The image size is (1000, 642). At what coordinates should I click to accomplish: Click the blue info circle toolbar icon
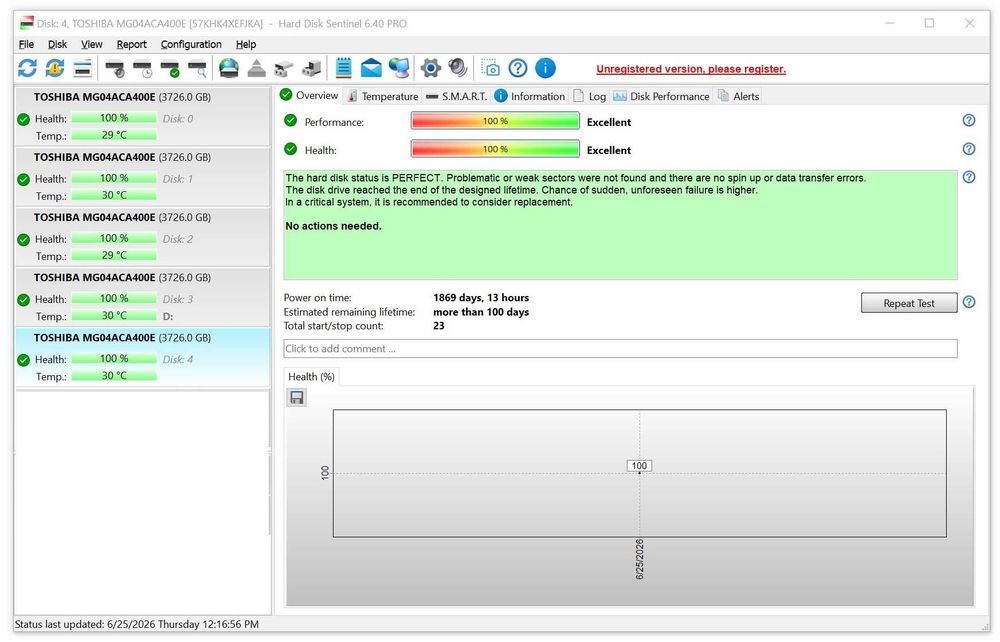(x=545, y=68)
